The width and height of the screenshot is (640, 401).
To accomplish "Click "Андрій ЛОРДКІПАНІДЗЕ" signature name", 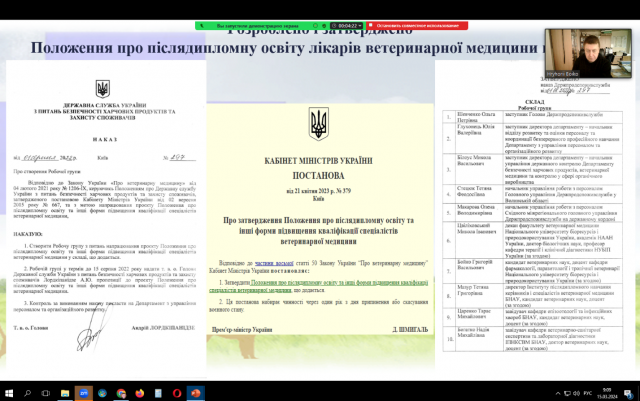I will click(163, 328).
